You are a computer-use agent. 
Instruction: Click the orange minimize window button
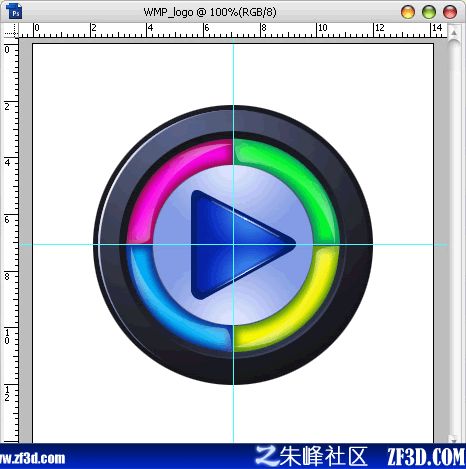408,12
